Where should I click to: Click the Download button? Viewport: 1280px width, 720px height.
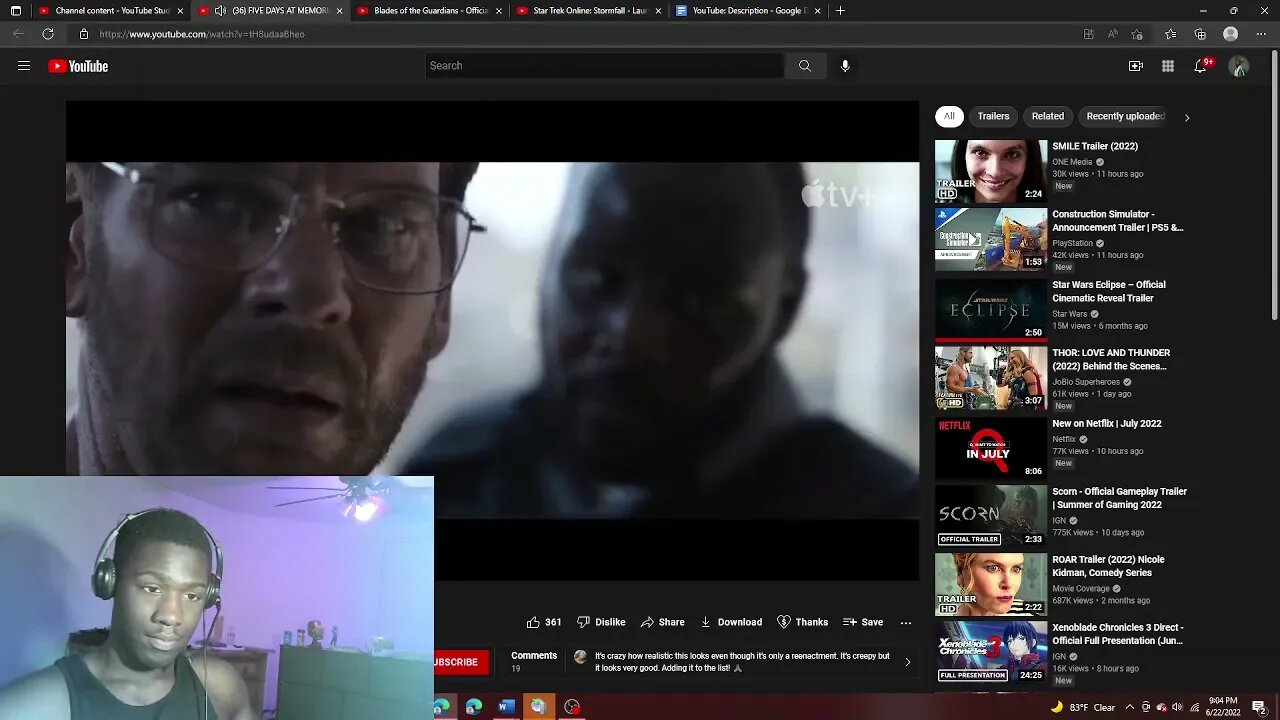click(731, 622)
